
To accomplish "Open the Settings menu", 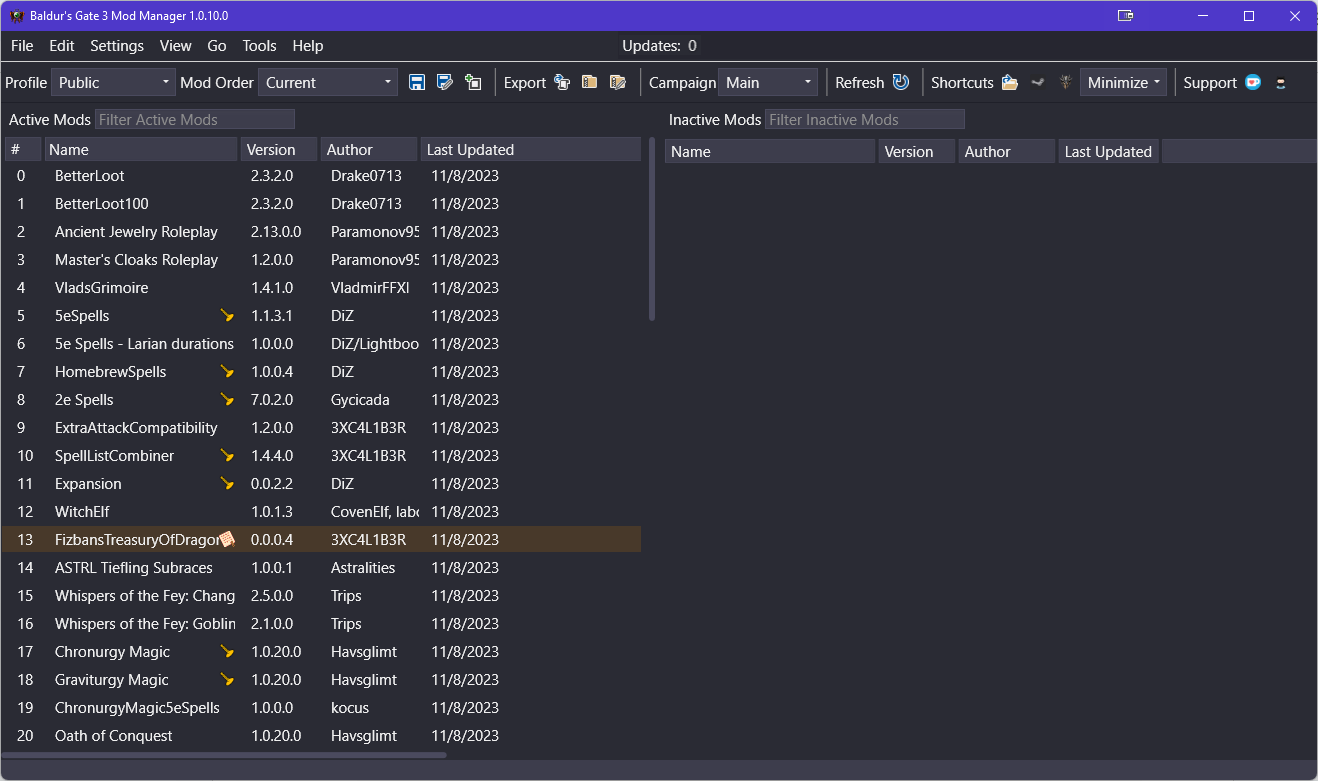I will 117,45.
